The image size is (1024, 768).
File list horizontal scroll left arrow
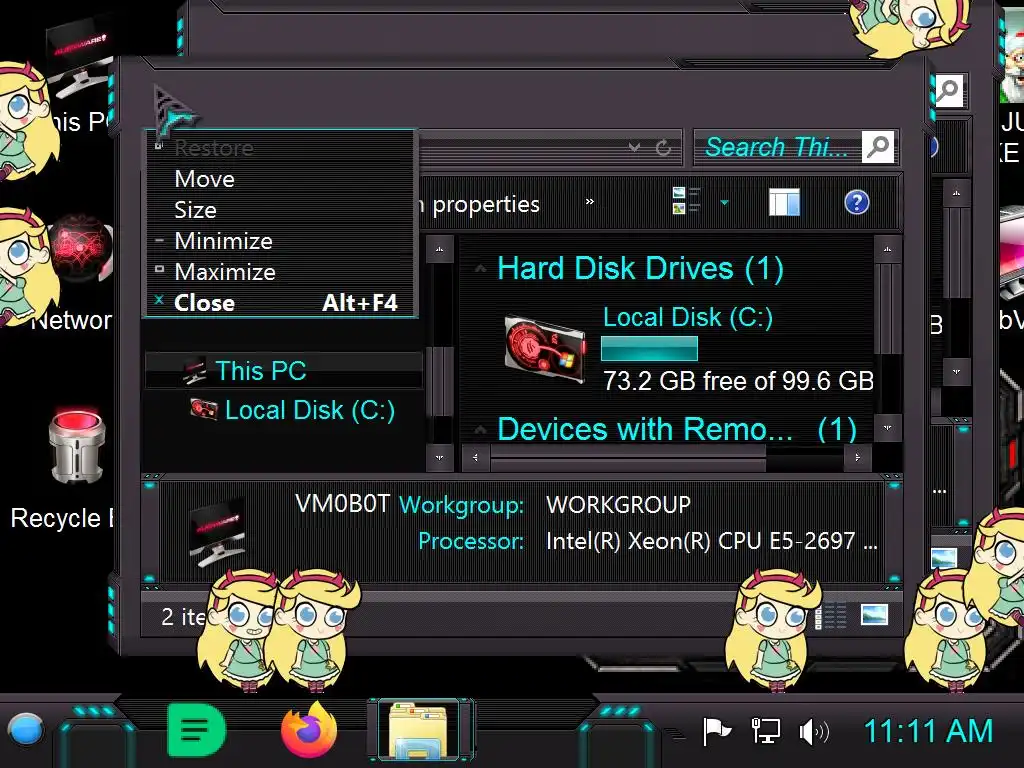click(x=475, y=457)
